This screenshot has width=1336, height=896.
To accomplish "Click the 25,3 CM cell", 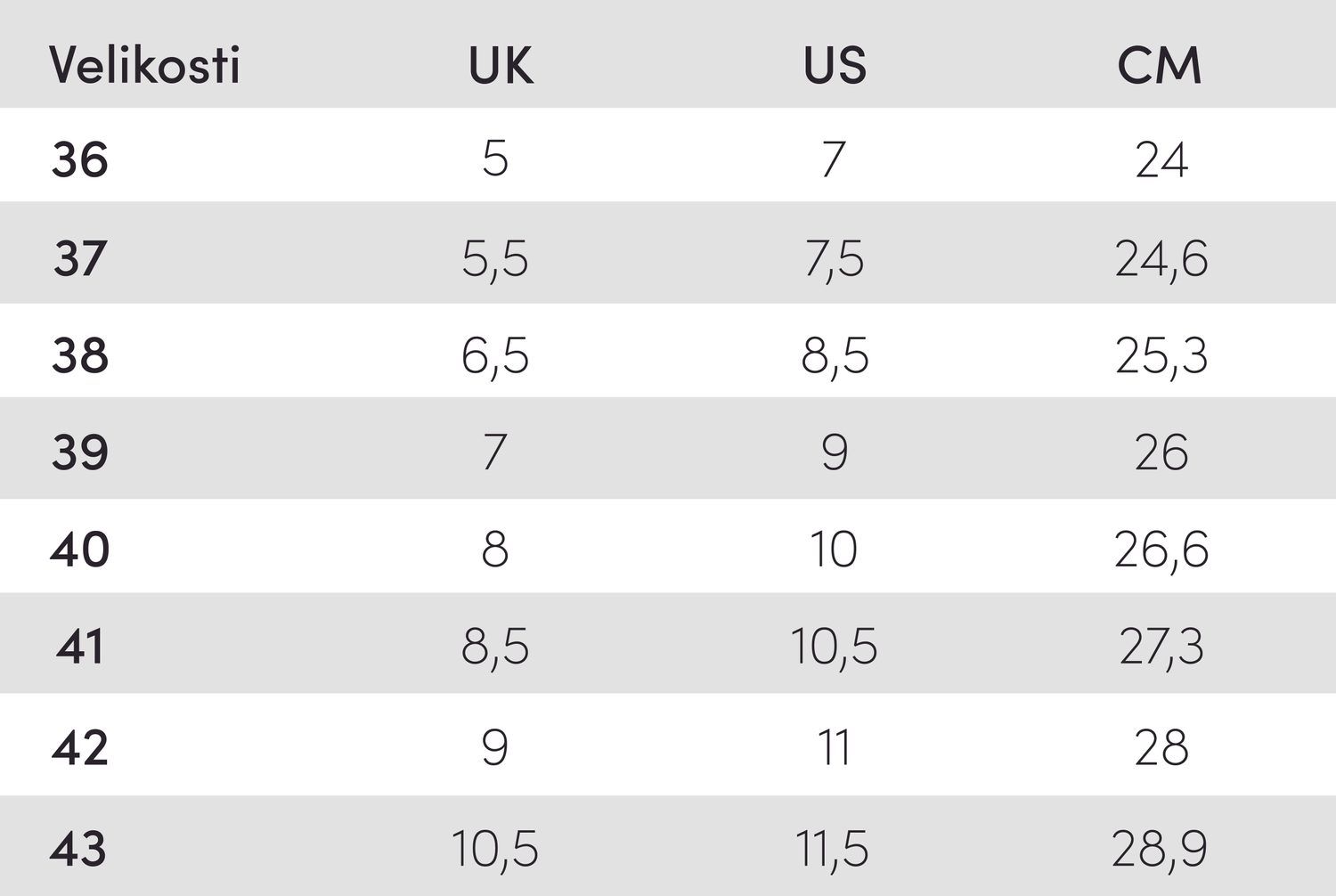I will click(x=1161, y=355).
